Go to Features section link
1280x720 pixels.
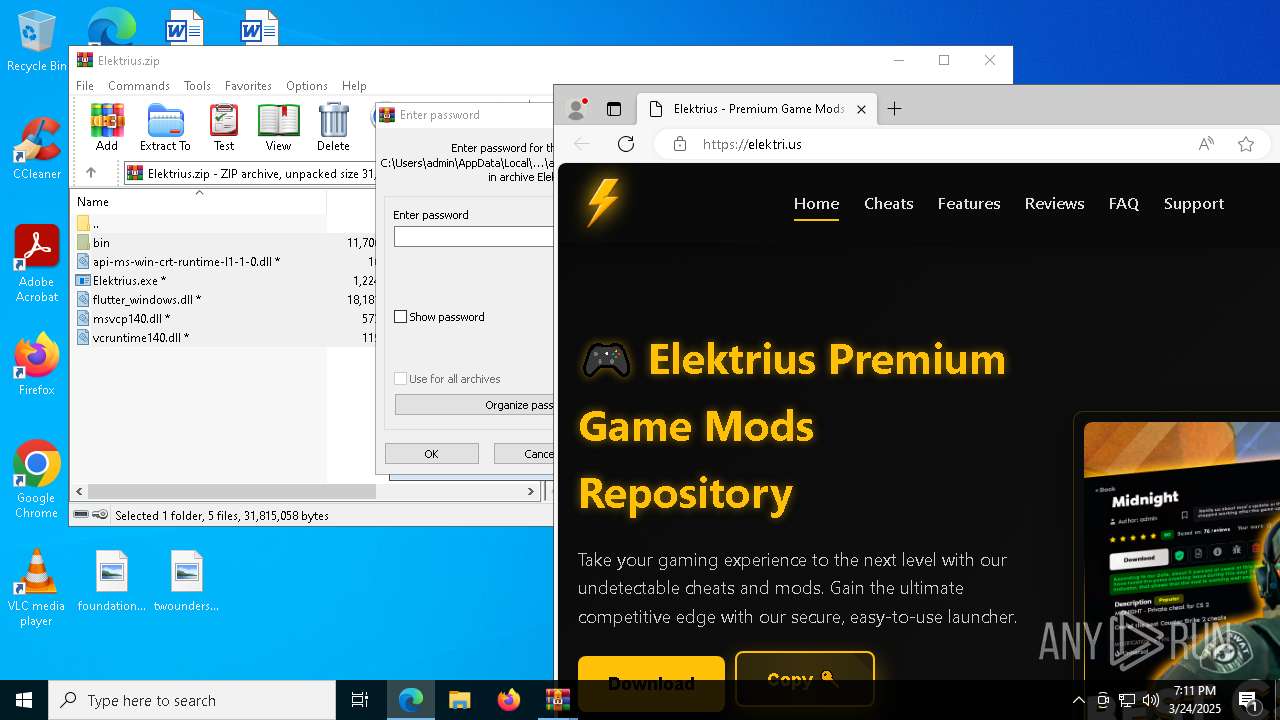coord(969,204)
